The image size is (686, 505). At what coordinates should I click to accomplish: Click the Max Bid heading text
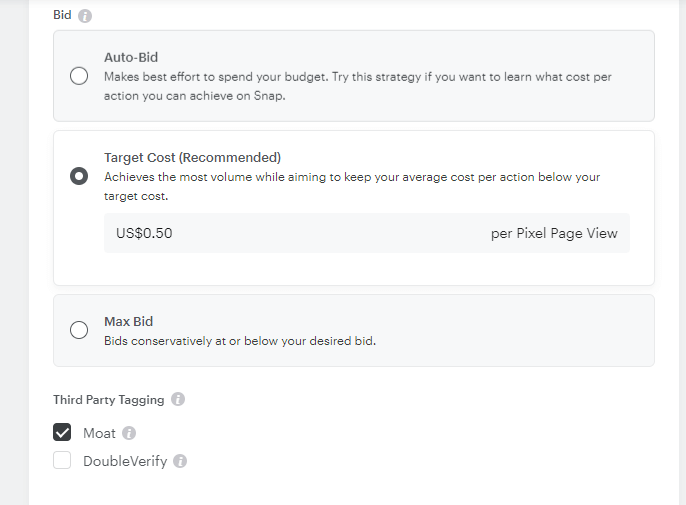129,322
